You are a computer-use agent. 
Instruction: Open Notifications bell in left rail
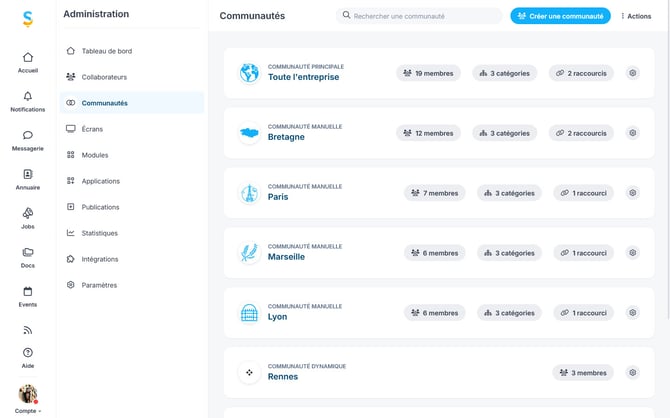point(28,96)
